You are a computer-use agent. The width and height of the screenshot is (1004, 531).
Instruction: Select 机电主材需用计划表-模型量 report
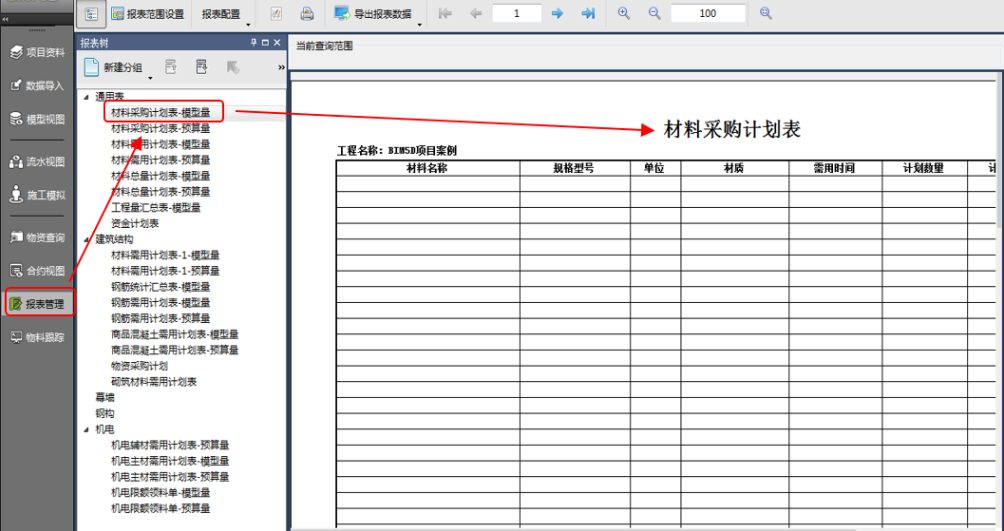click(170, 461)
